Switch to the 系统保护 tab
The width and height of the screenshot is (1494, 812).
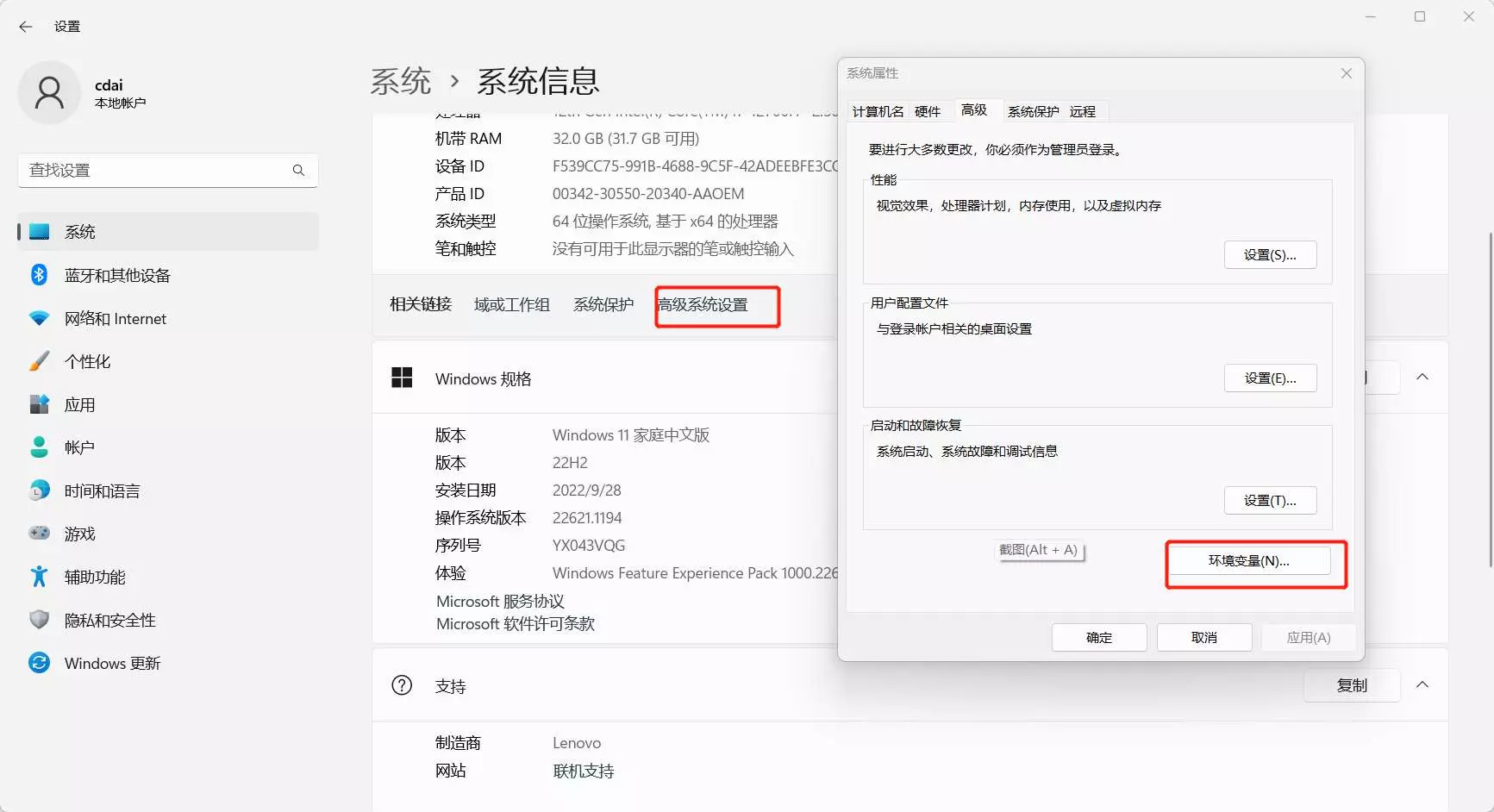pos(1033,111)
